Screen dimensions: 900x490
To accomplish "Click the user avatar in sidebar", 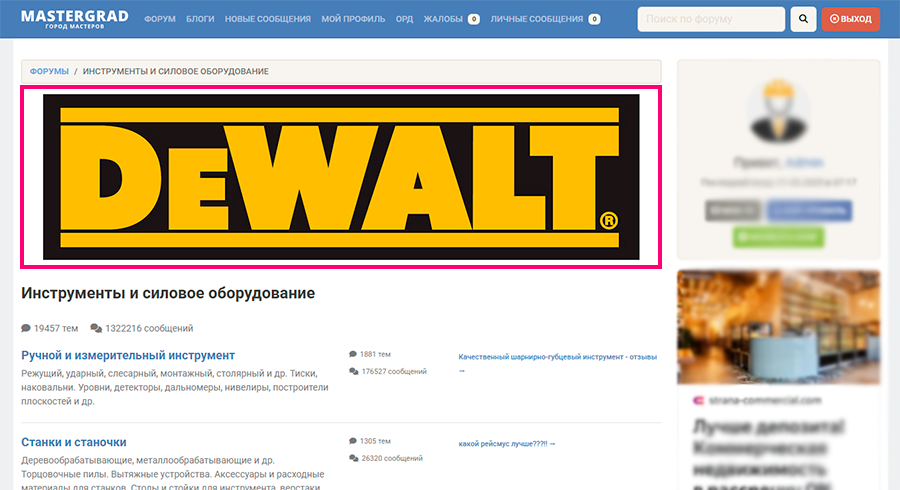I will [778, 111].
